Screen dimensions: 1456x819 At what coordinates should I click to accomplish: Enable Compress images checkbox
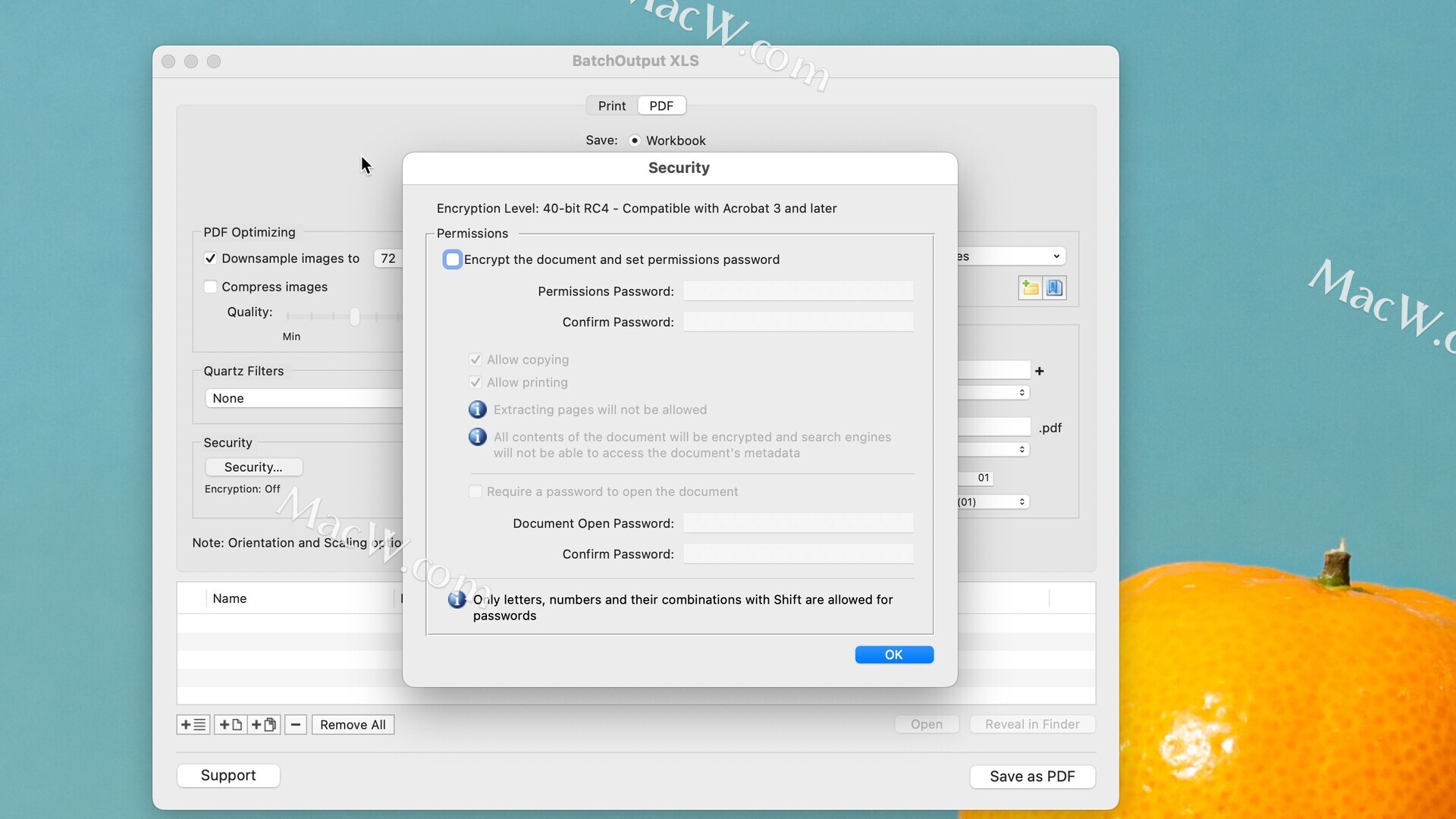(211, 287)
